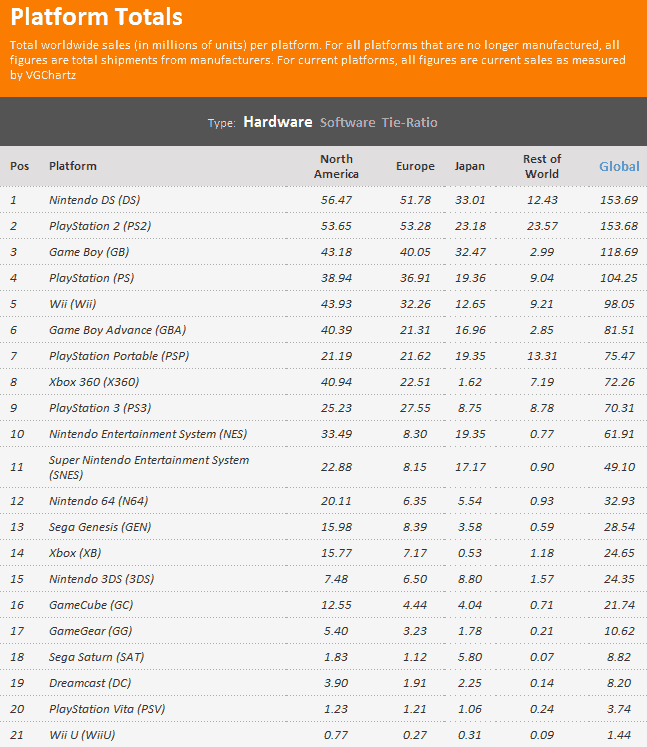Select Xbox 360 (X360) platform name
The height and width of the screenshot is (747, 647).
tap(94, 382)
